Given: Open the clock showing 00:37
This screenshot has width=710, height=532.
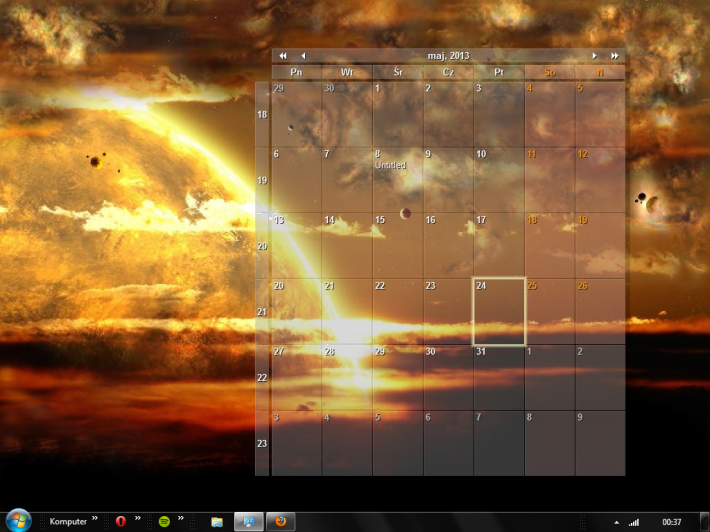Looking at the screenshot, I should [672, 522].
